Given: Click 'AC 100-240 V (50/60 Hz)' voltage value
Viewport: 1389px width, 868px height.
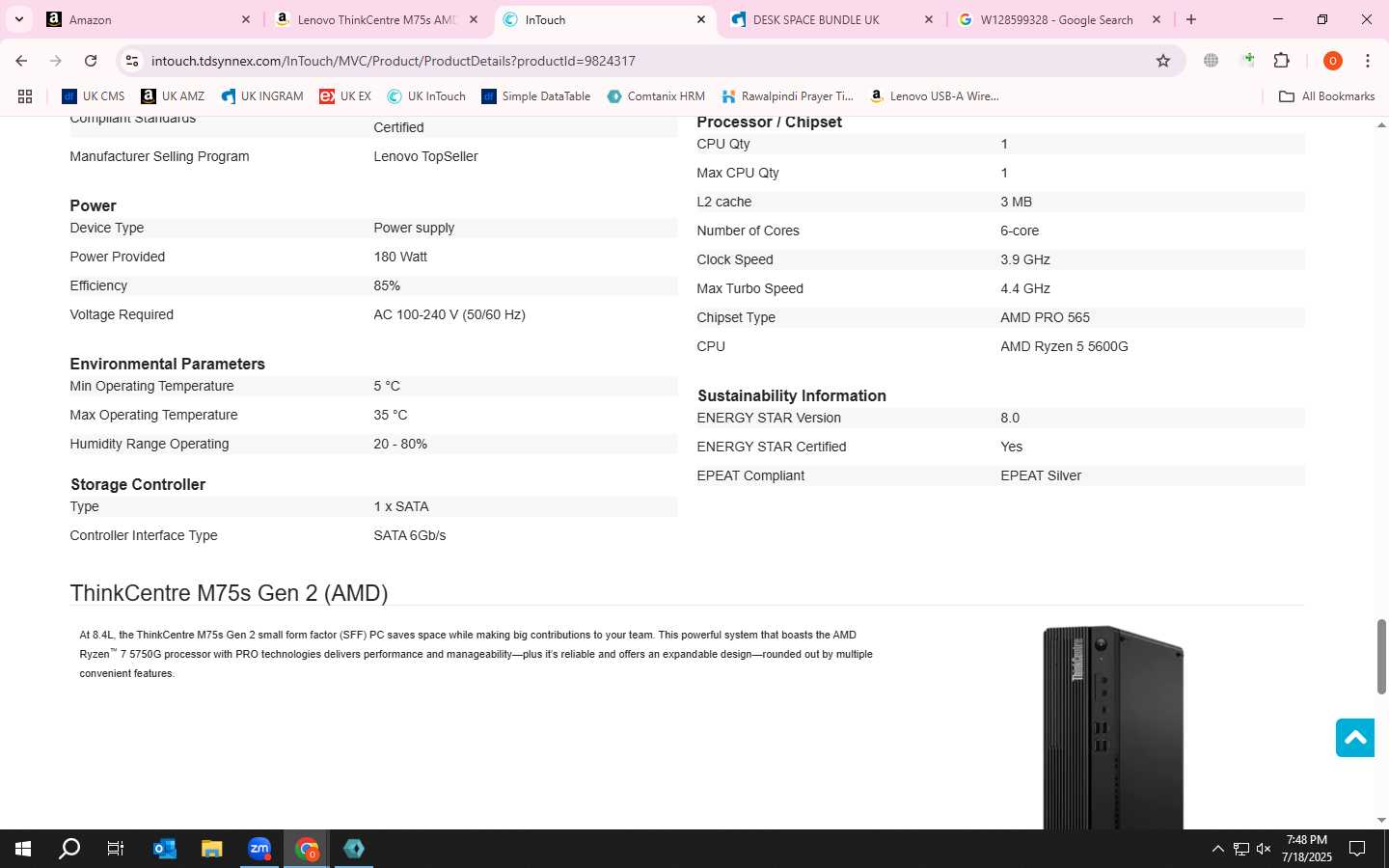Looking at the screenshot, I should coord(449,314).
